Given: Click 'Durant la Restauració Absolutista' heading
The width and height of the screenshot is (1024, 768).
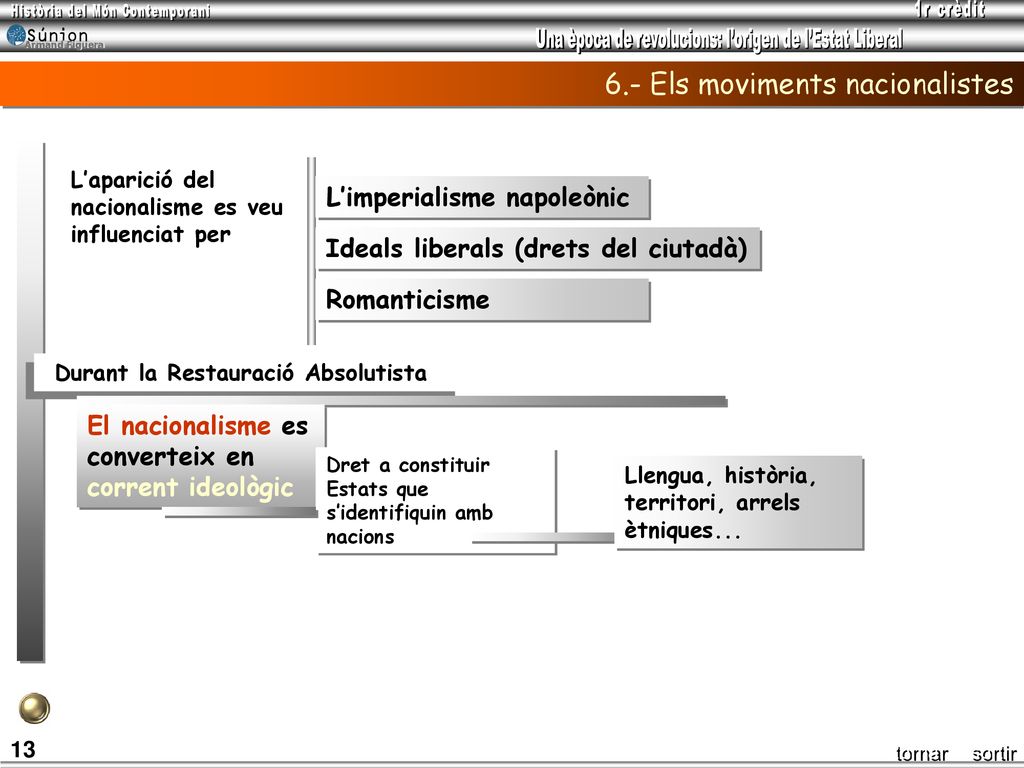Looking at the screenshot, I should pos(241,373).
